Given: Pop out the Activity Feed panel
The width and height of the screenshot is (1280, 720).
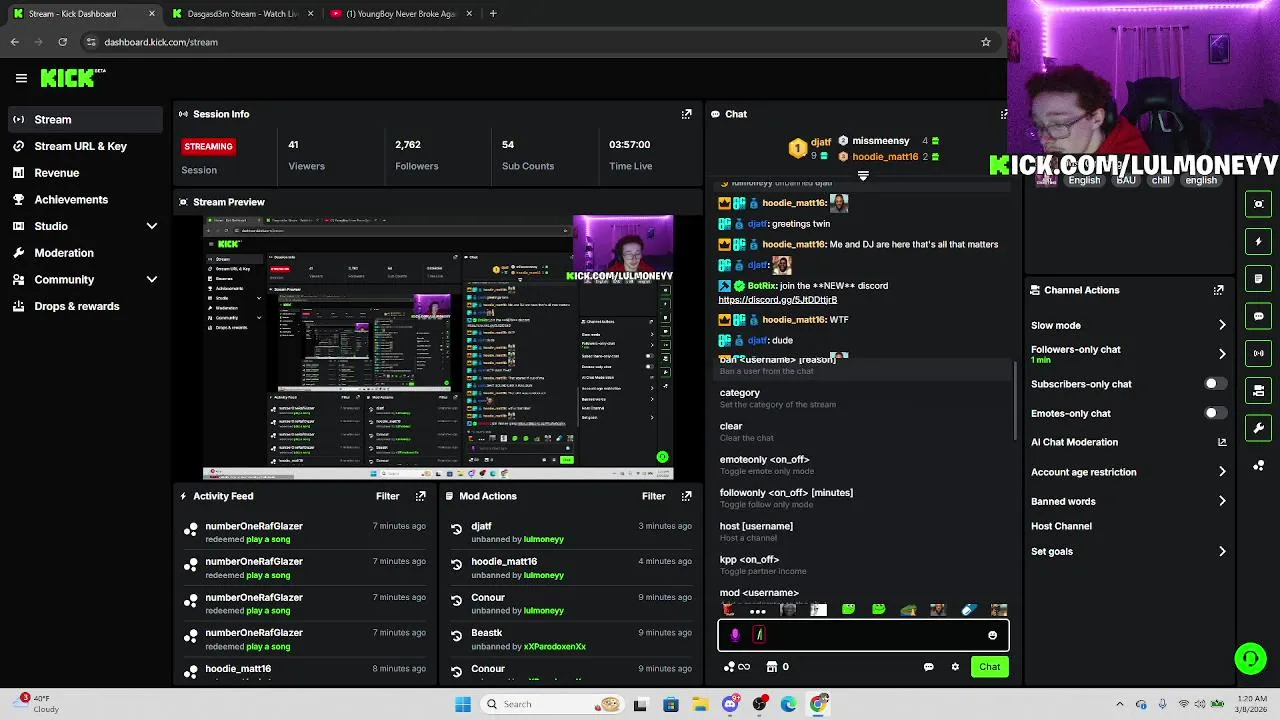Looking at the screenshot, I should pos(420,496).
